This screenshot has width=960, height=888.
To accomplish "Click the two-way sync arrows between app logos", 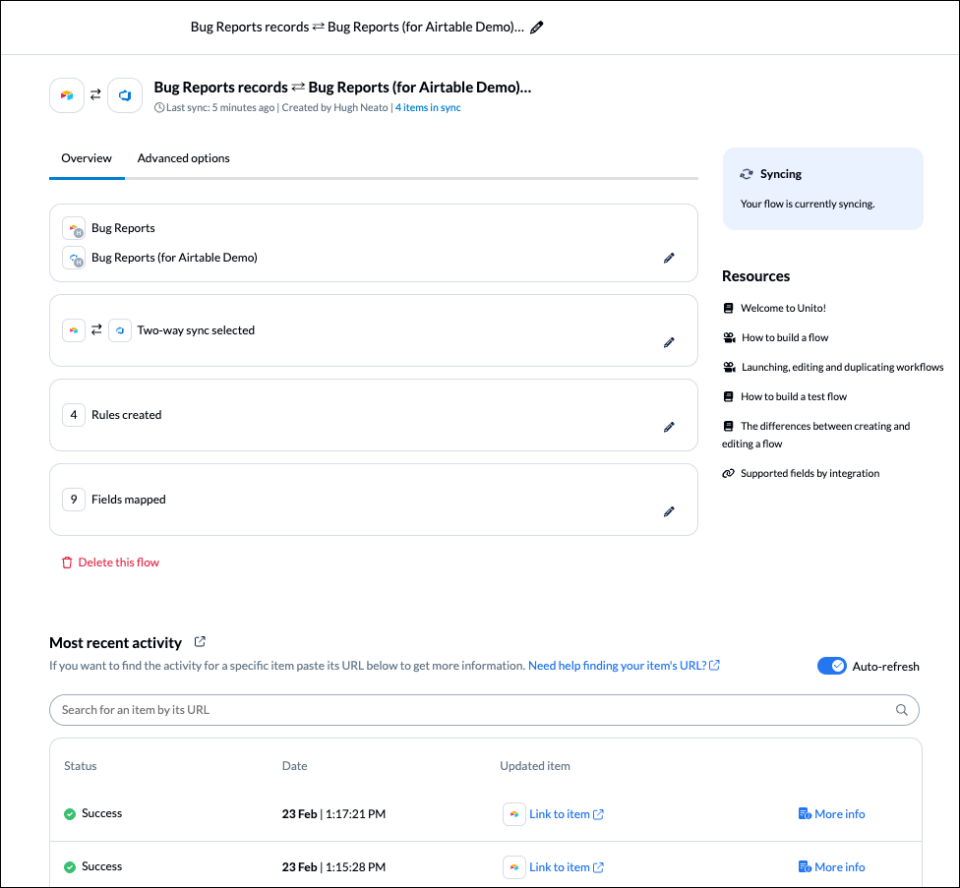I will [x=95, y=94].
